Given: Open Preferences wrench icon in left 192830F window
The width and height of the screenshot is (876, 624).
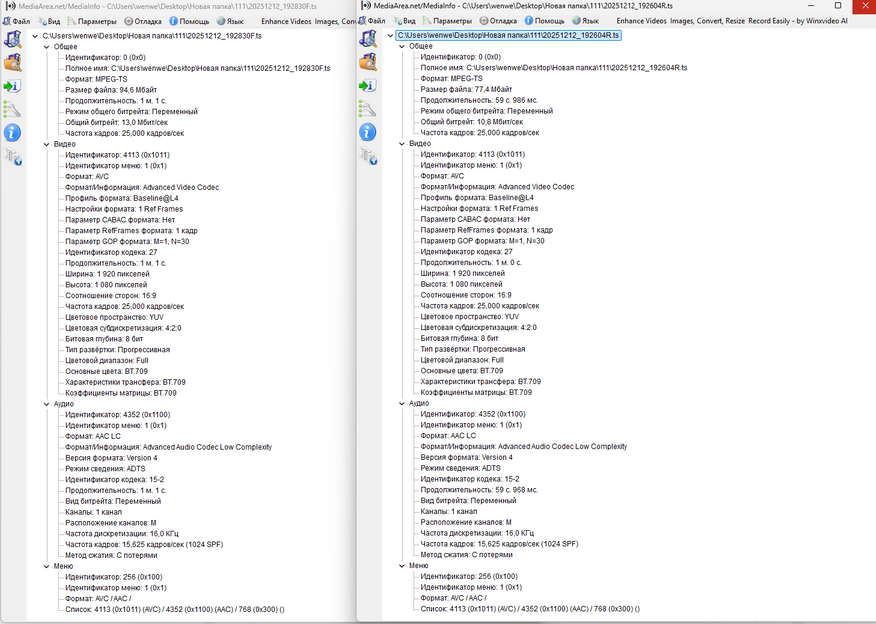Looking at the screenshot, I should coord(12,109).
